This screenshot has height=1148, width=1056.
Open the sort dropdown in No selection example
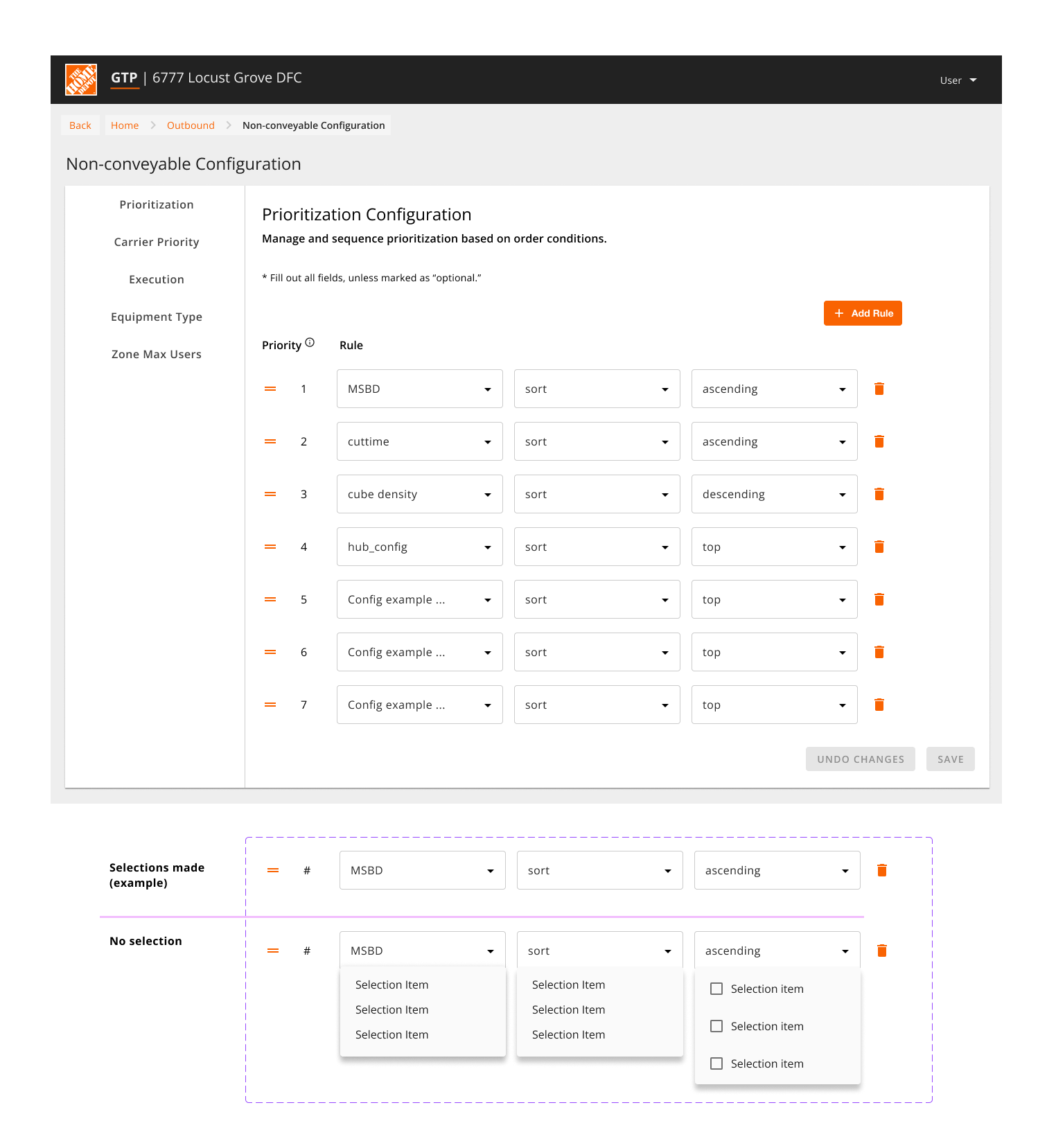[x=600, y=951]
